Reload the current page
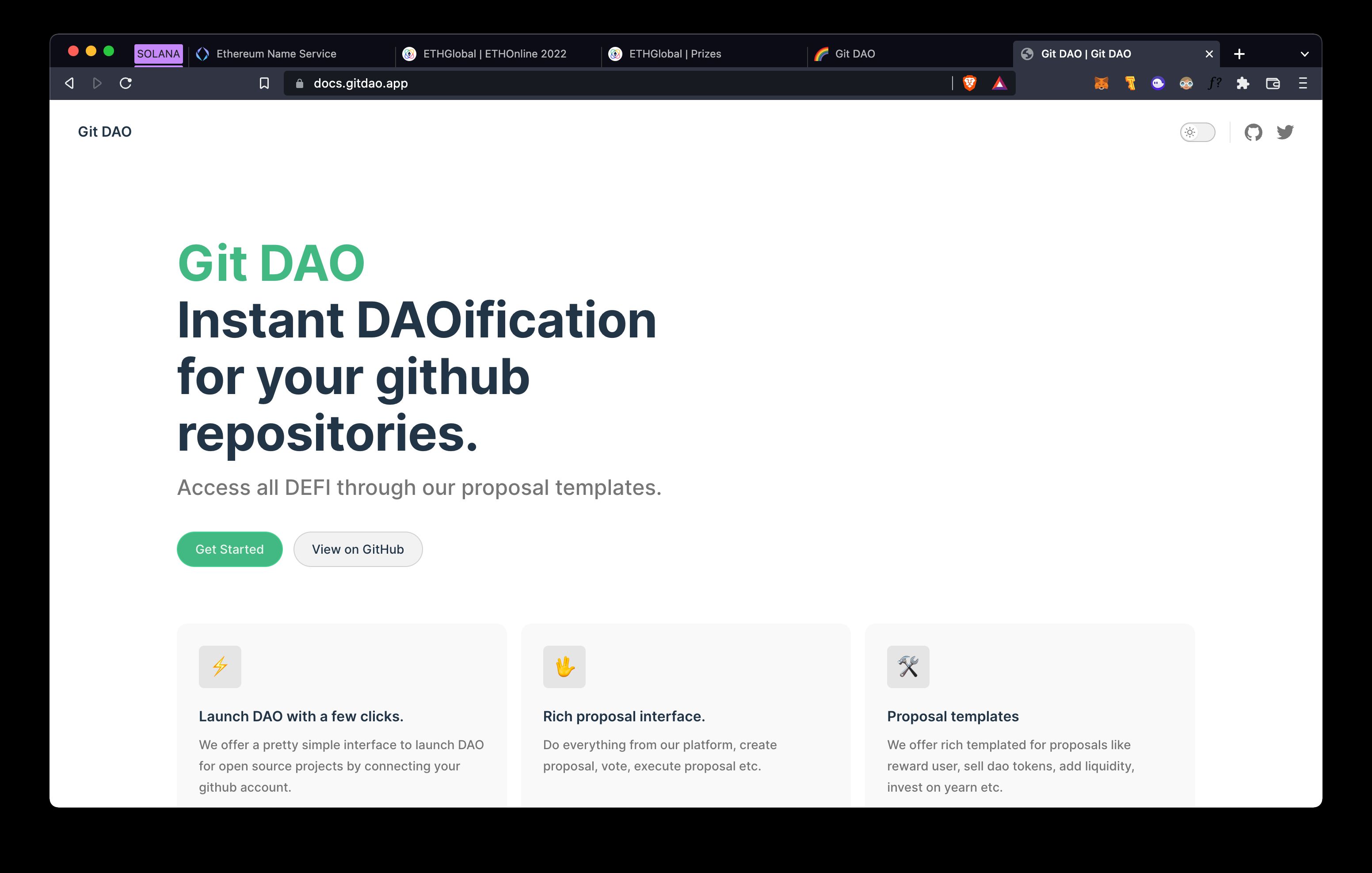1372x873 pixels. click(126, 83)
